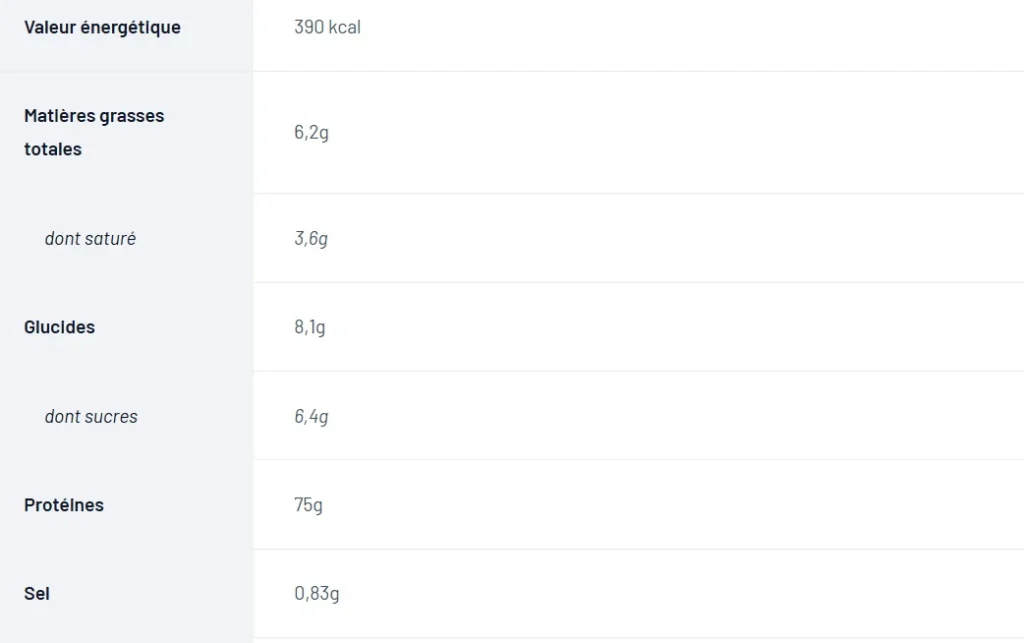Select the 8,1g carbohydrates value

(x=310, y=327)
